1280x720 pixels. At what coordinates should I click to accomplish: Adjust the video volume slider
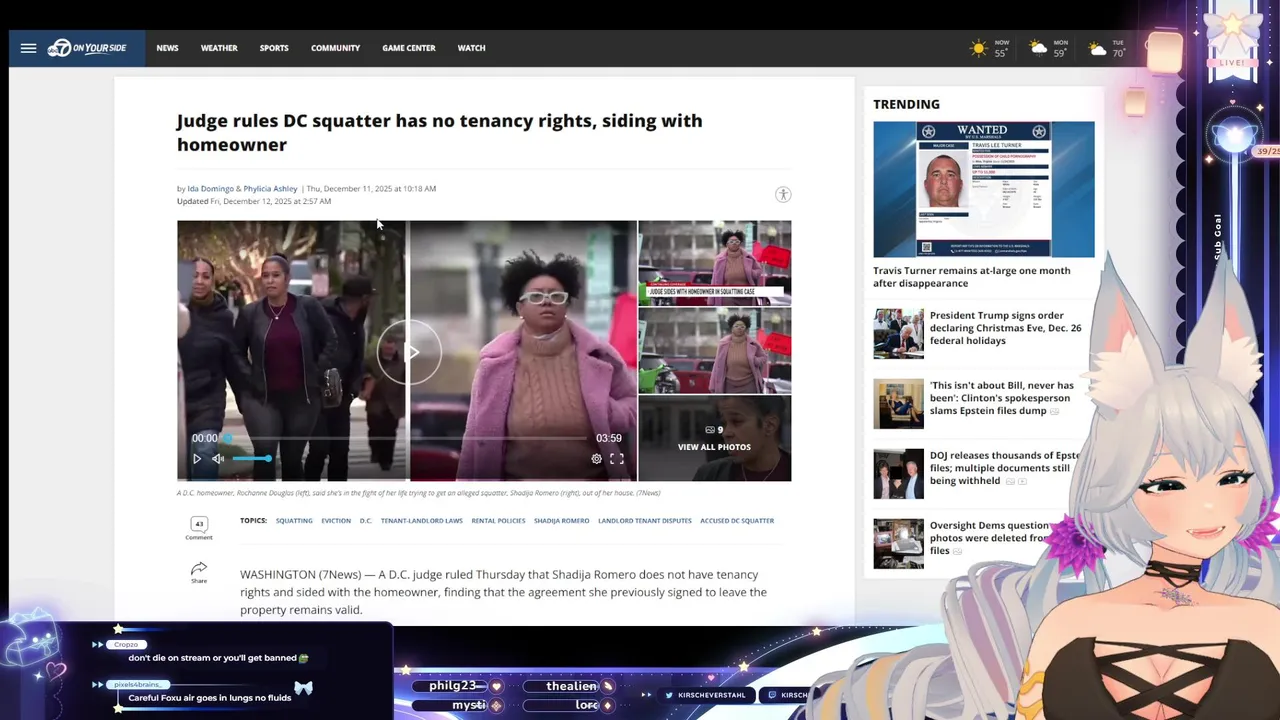[x=251, y=459]
